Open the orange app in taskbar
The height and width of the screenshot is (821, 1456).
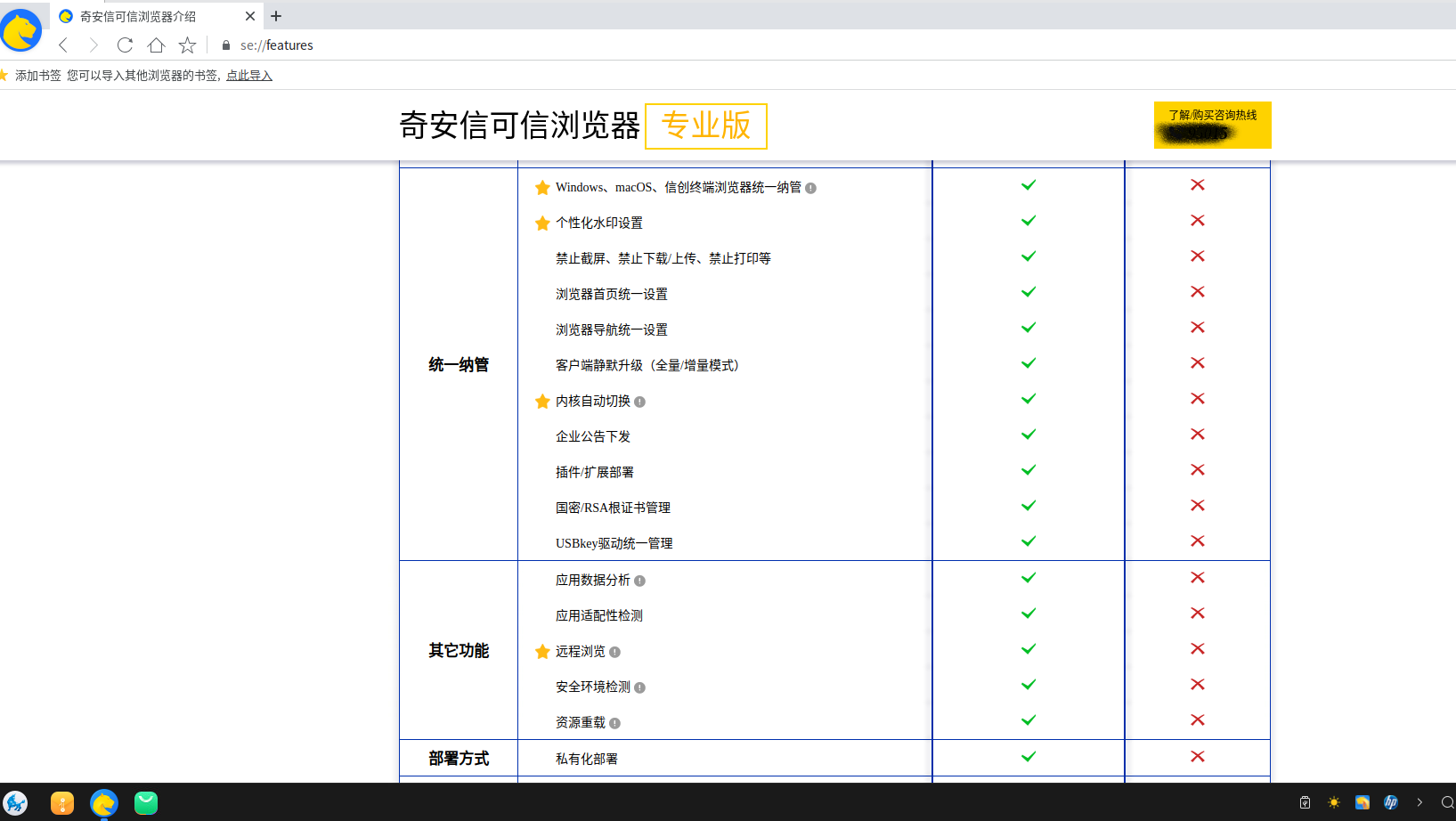pyautogui.click(x=62, y=803)
